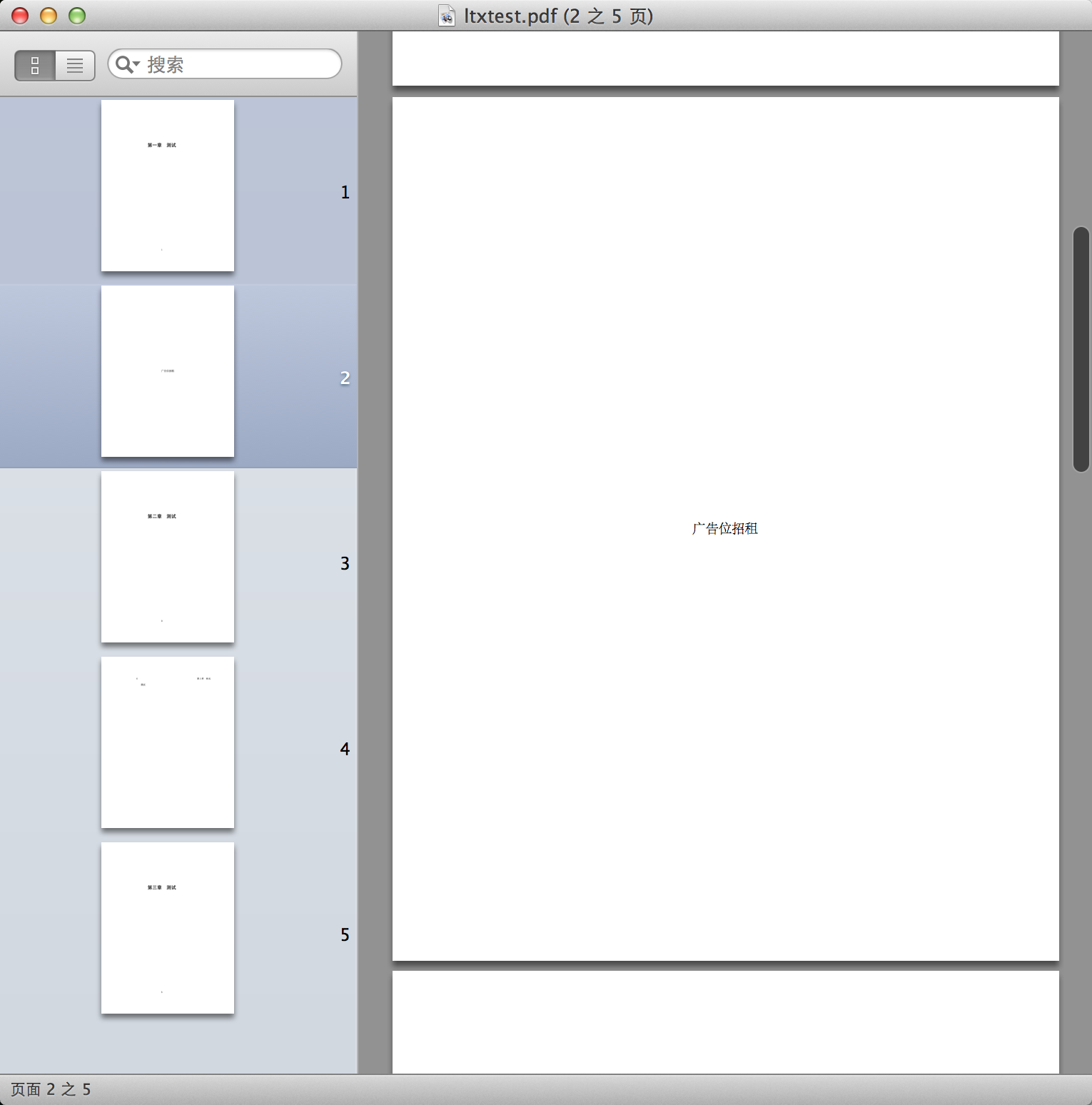Click the ltxtest.pdf window title text
1092x1105 pixels.
pyautogui.click(x=558, y=16)
